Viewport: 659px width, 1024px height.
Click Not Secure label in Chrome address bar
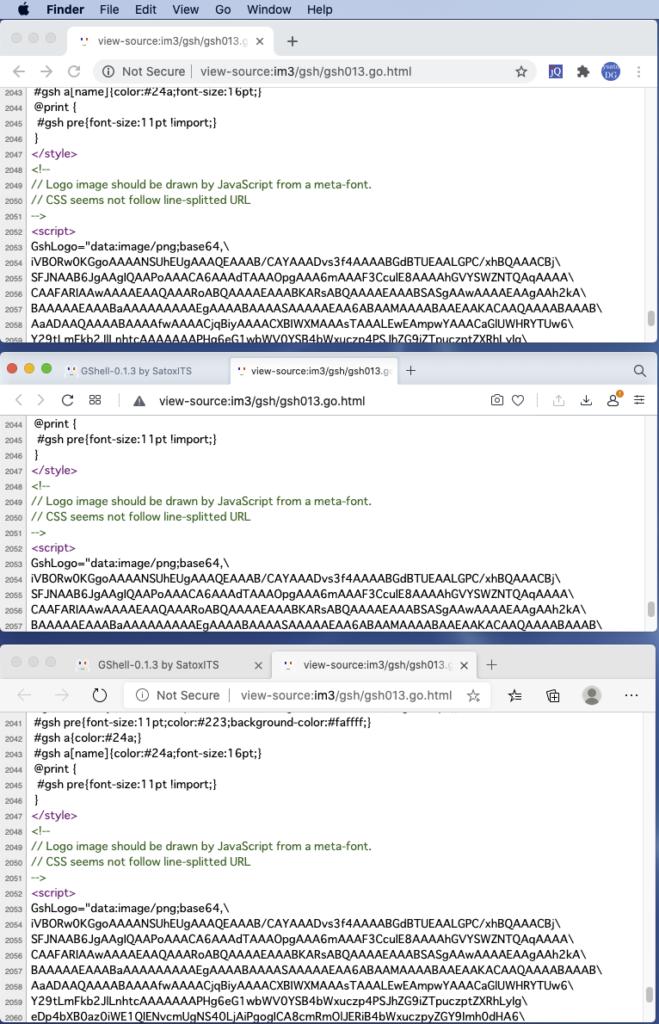click(153, 72)
